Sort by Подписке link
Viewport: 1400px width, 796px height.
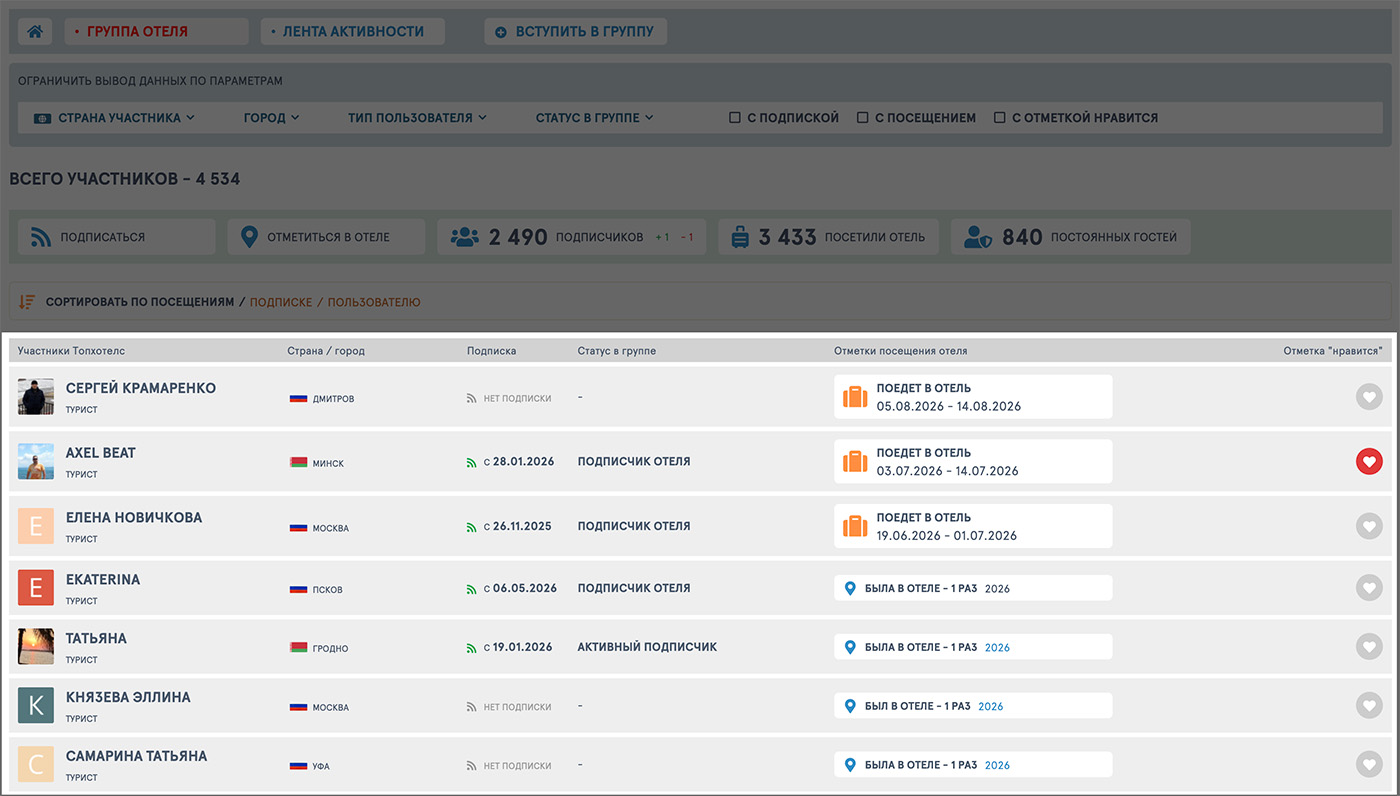(281, 302)
